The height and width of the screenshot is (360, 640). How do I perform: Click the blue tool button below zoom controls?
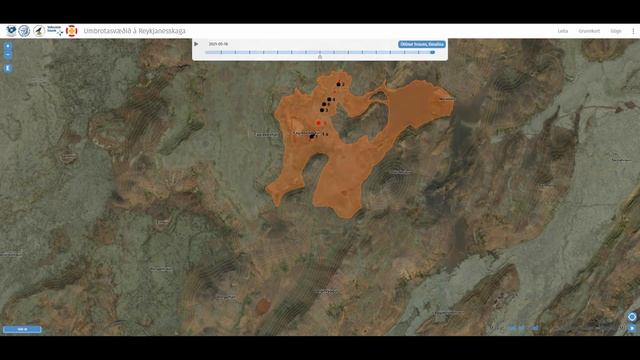point(8,68)
